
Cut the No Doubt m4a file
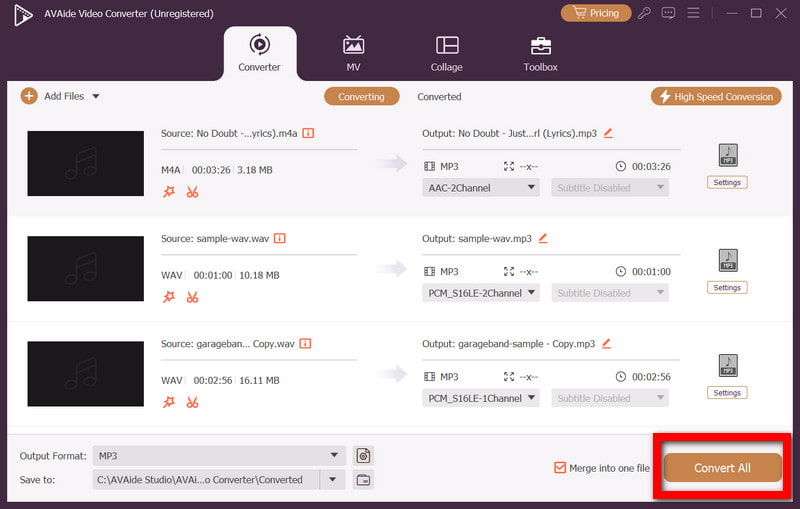(192, 192)
